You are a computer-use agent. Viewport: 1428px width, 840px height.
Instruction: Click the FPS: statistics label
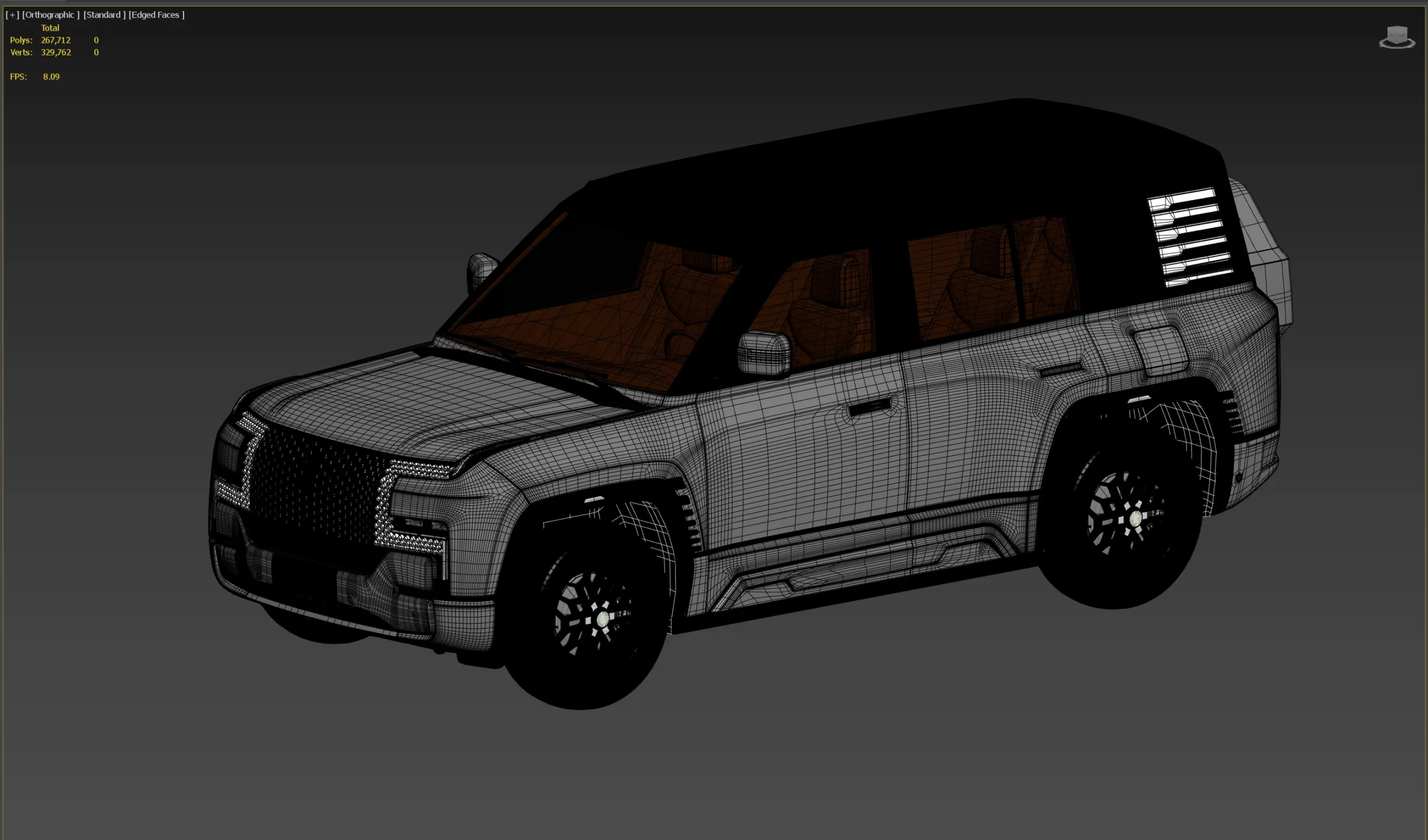point(18,76)
